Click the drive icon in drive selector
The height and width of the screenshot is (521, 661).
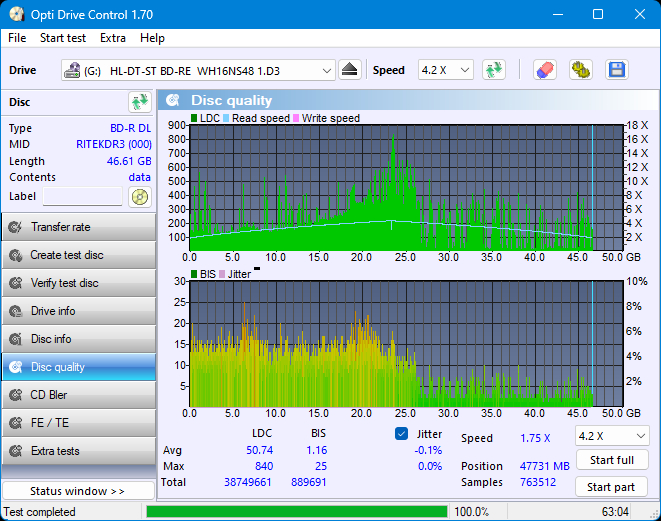[72, 70]
